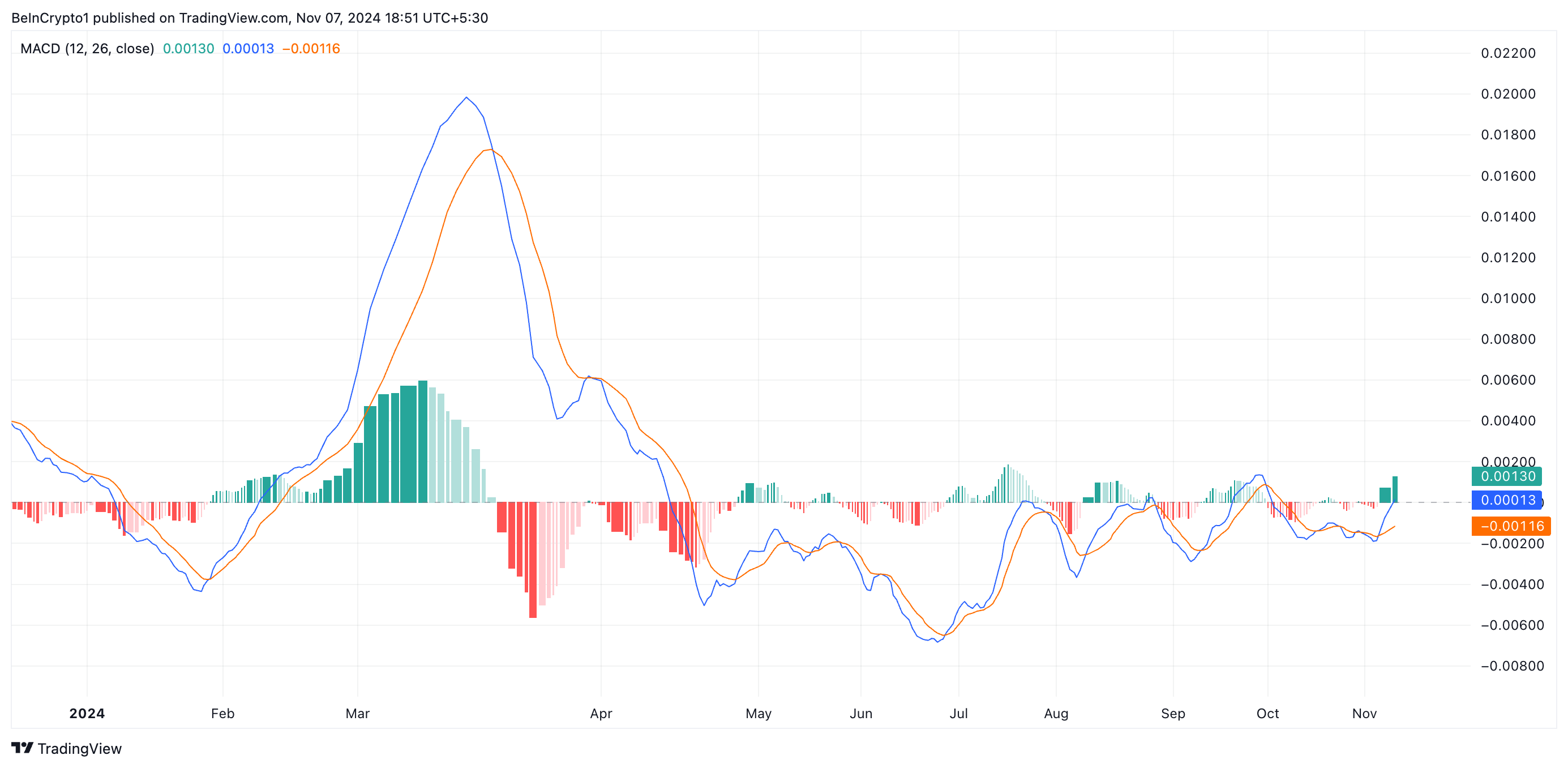Image resolution: width=1568 pixels, height=768 pixels.
Task: Click the blue MACD value 0.00013 in legend
Action: 248,49
